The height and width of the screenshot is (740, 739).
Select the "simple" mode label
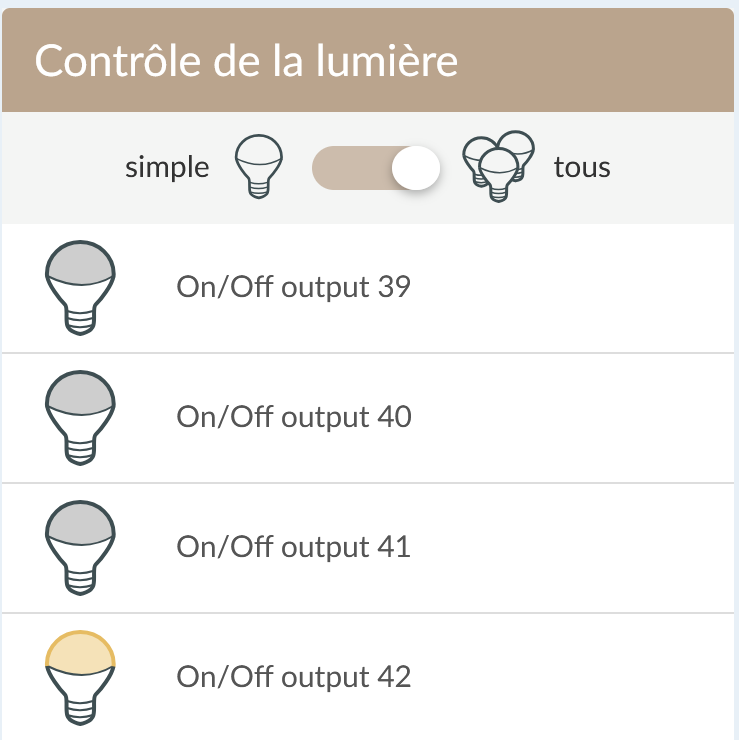(x=167, y=168)
